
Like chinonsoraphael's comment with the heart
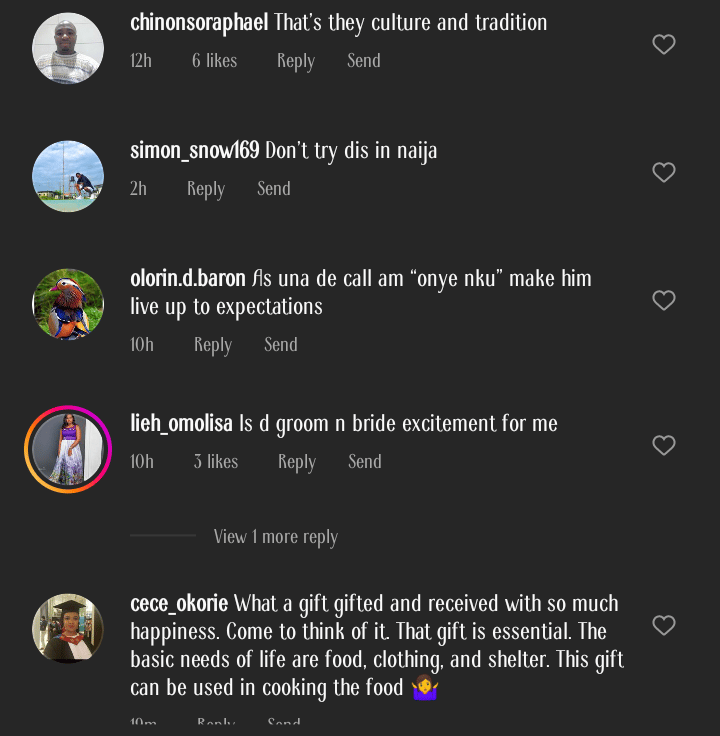664,45
